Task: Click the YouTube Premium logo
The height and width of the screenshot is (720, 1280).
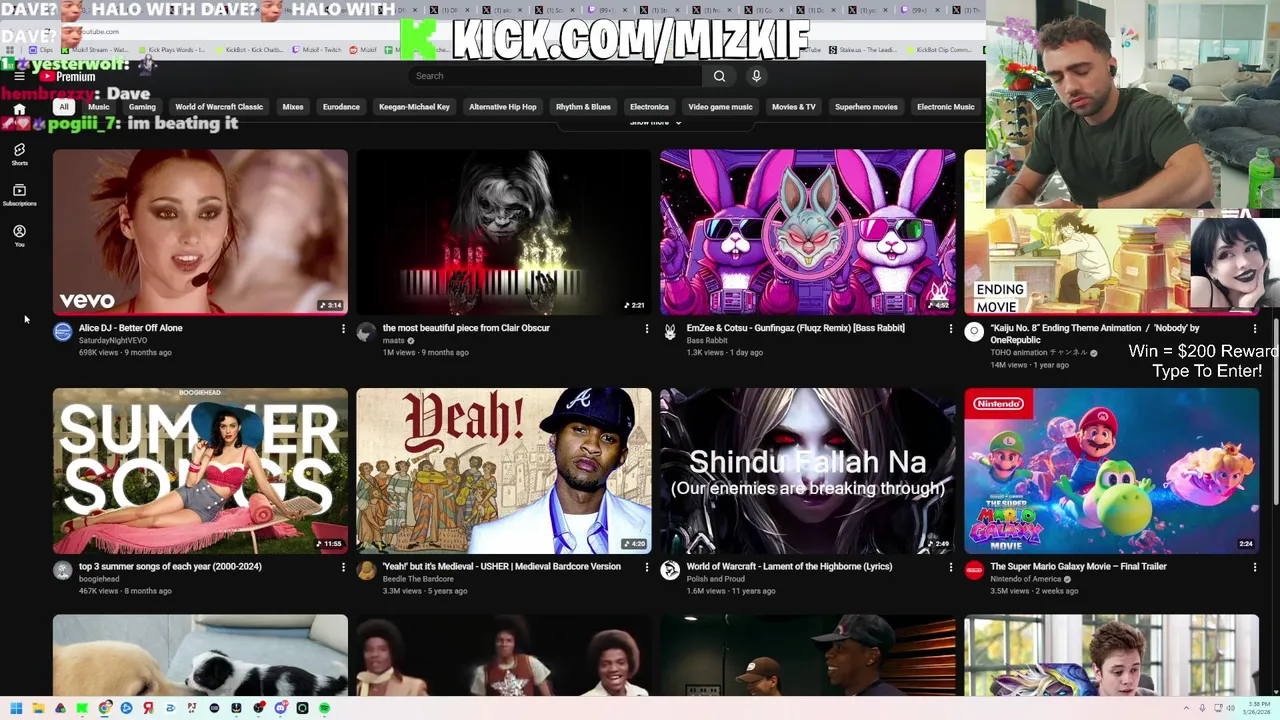Action: click(x=67, y=76)
